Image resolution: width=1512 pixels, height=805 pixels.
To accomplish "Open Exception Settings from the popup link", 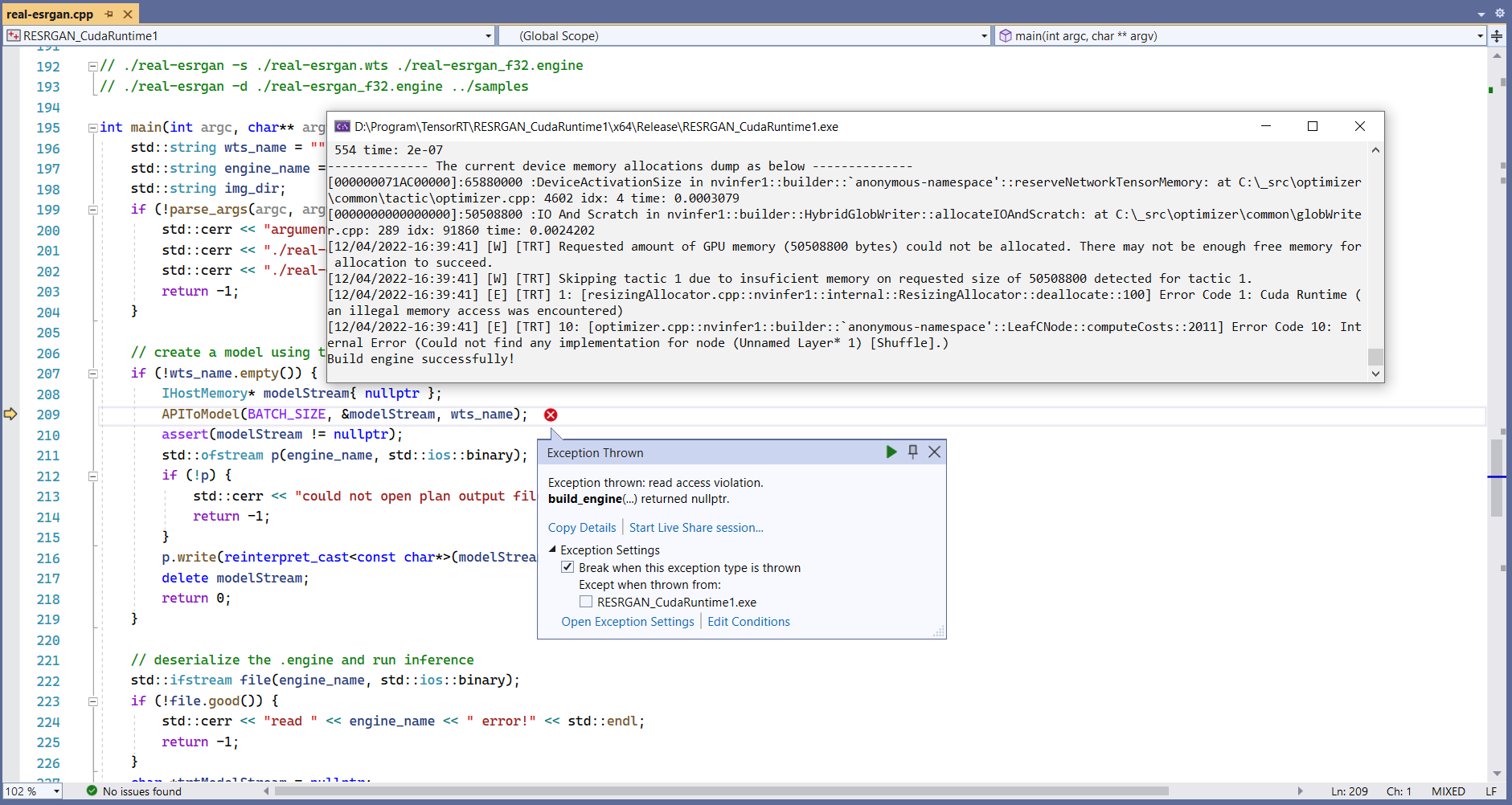I will click(x=627, y=621).
